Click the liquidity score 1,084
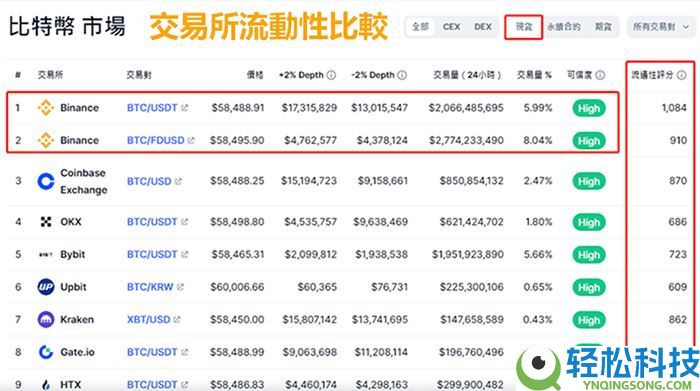Screen dimensions: 700x391 [674, 108]
